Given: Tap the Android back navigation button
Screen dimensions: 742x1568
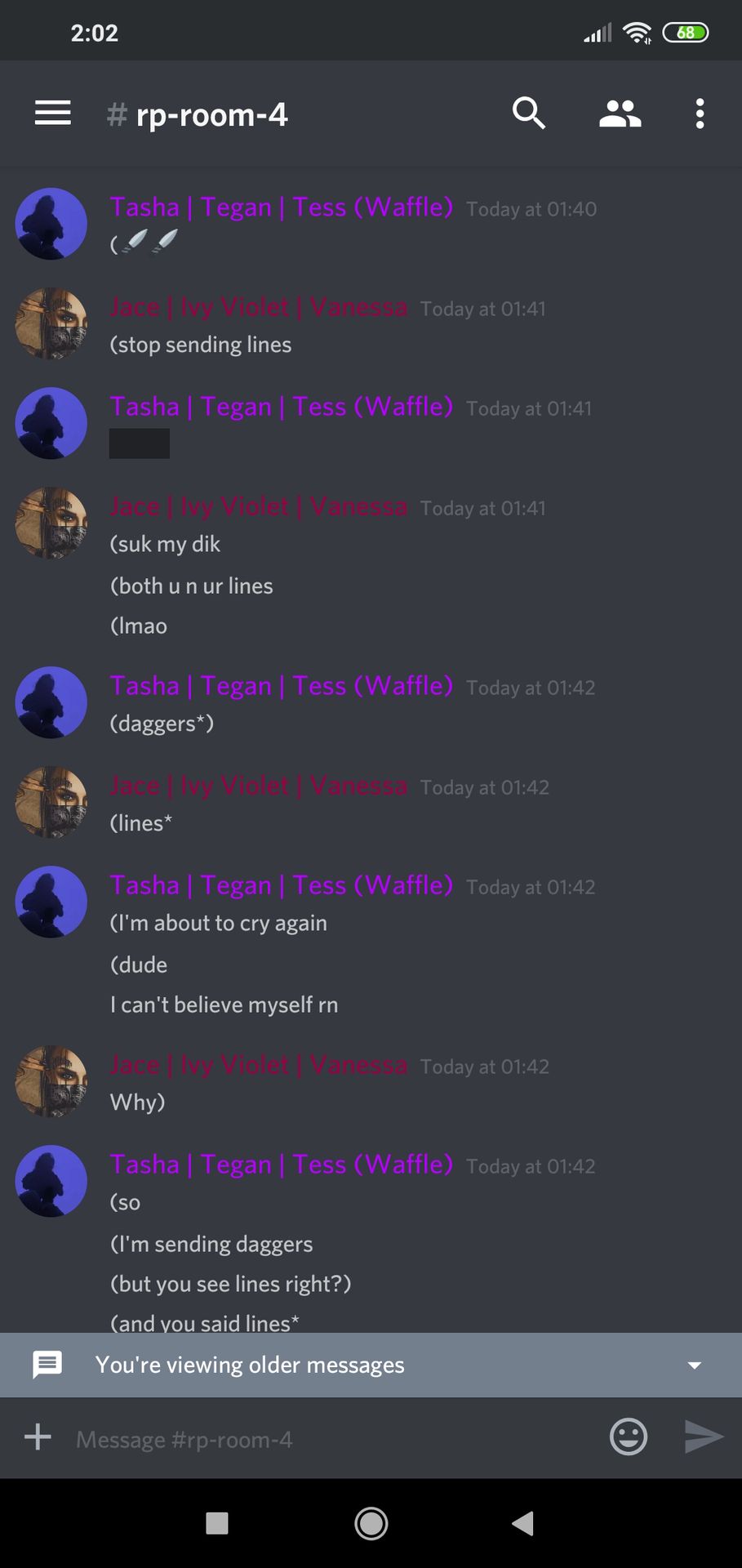Looking at the screenshot, I should (522, 1523).
